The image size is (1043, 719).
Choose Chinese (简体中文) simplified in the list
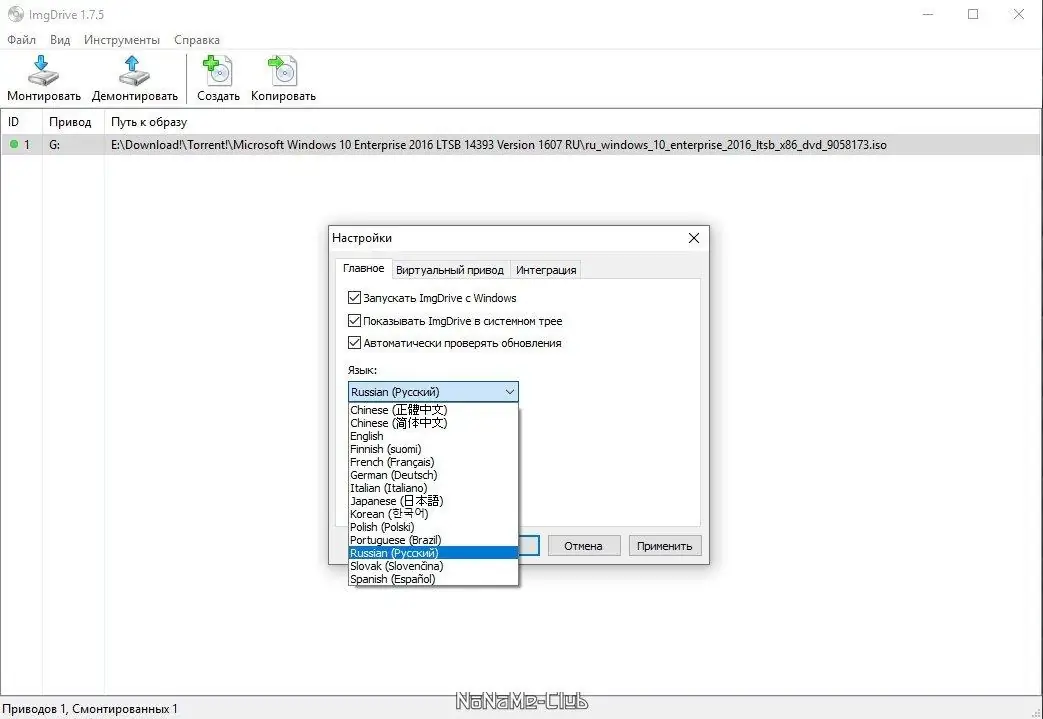coord(433,423)
